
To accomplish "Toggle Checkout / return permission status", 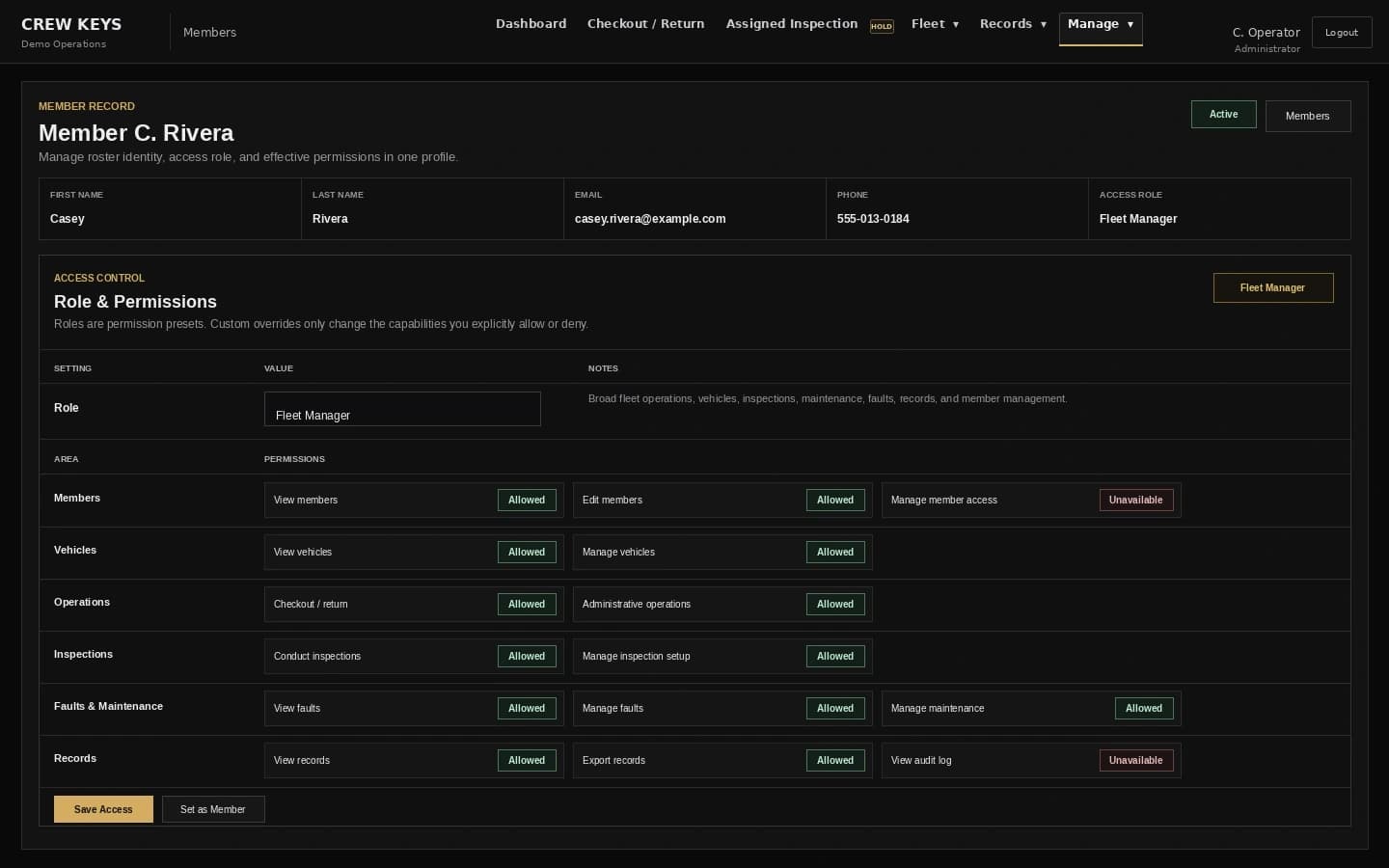I will coord(527,604).
